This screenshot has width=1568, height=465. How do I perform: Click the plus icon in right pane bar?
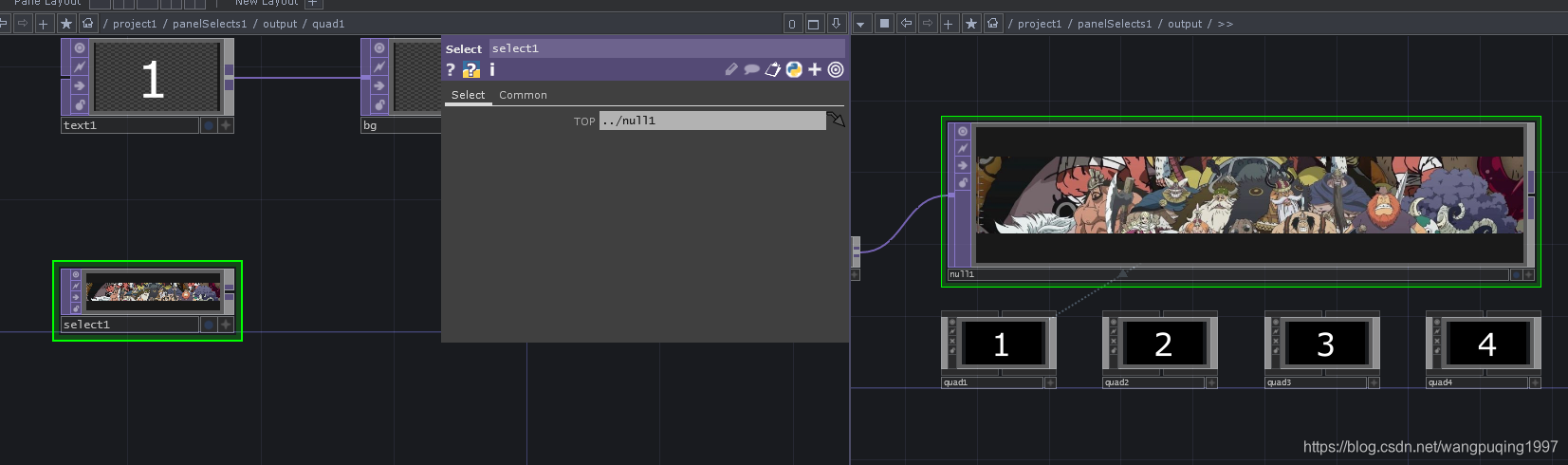[x=948, y=24]
